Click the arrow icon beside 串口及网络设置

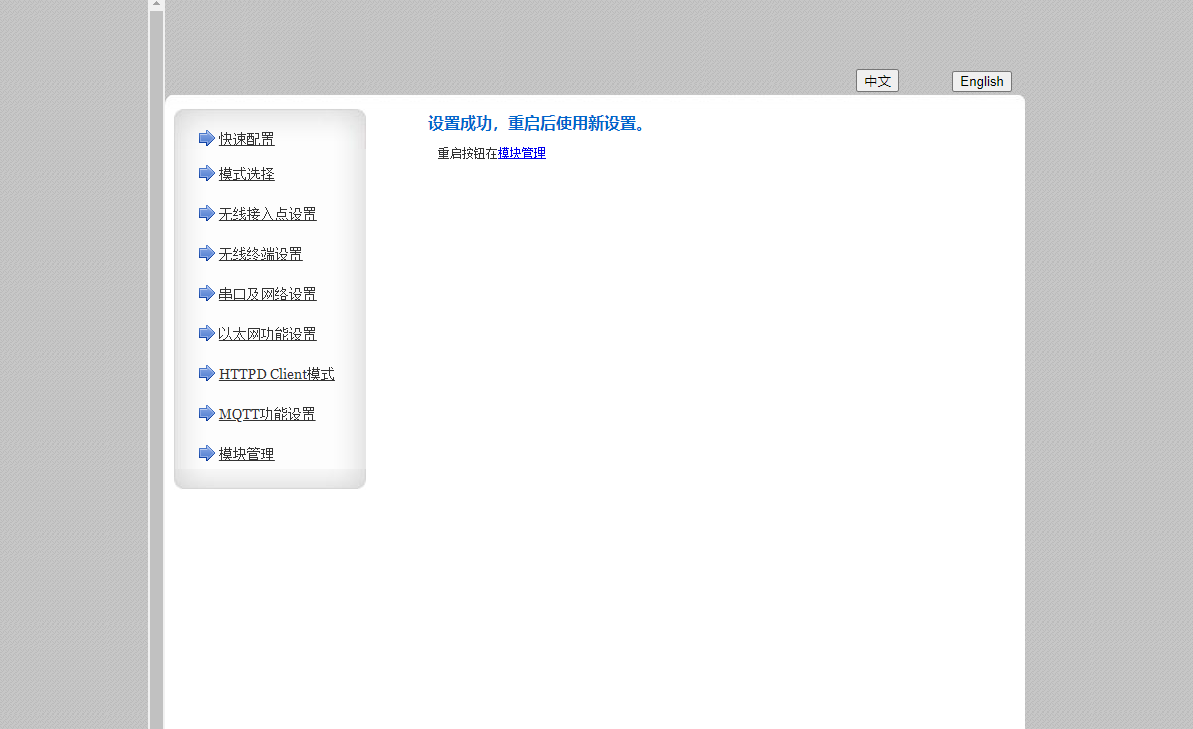pyautogui.click(x=207, y=293)
